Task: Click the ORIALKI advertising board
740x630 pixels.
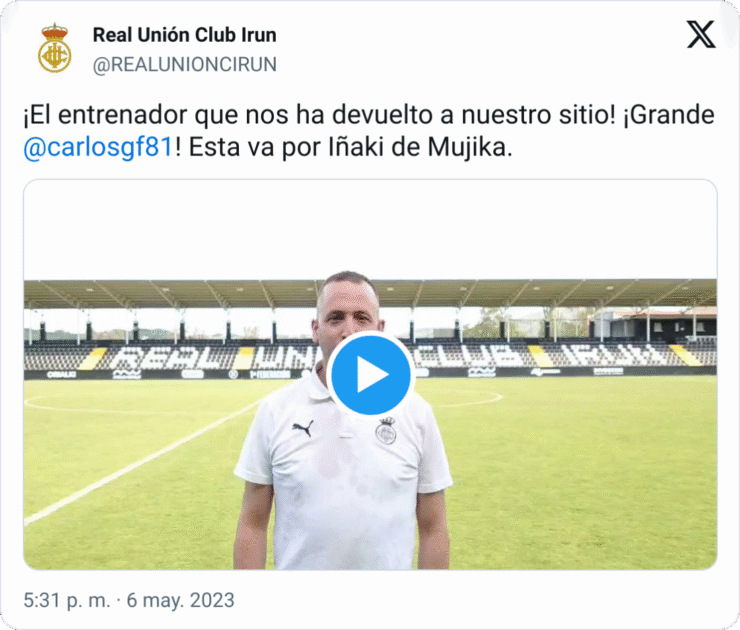Action: click(61, 375)
